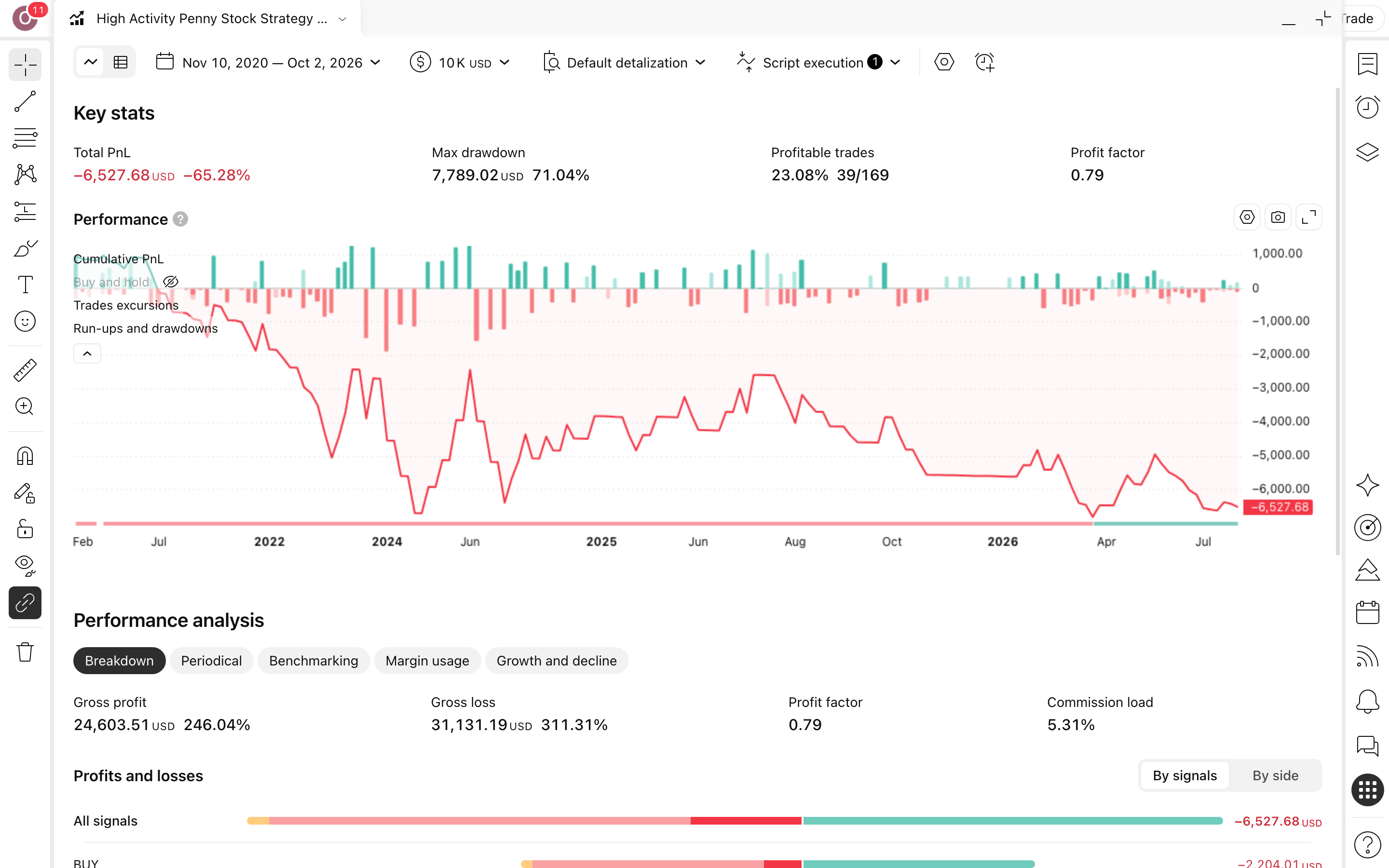Select the text annotation tool
Viewport: 1389px width, 868px height.
25,285
